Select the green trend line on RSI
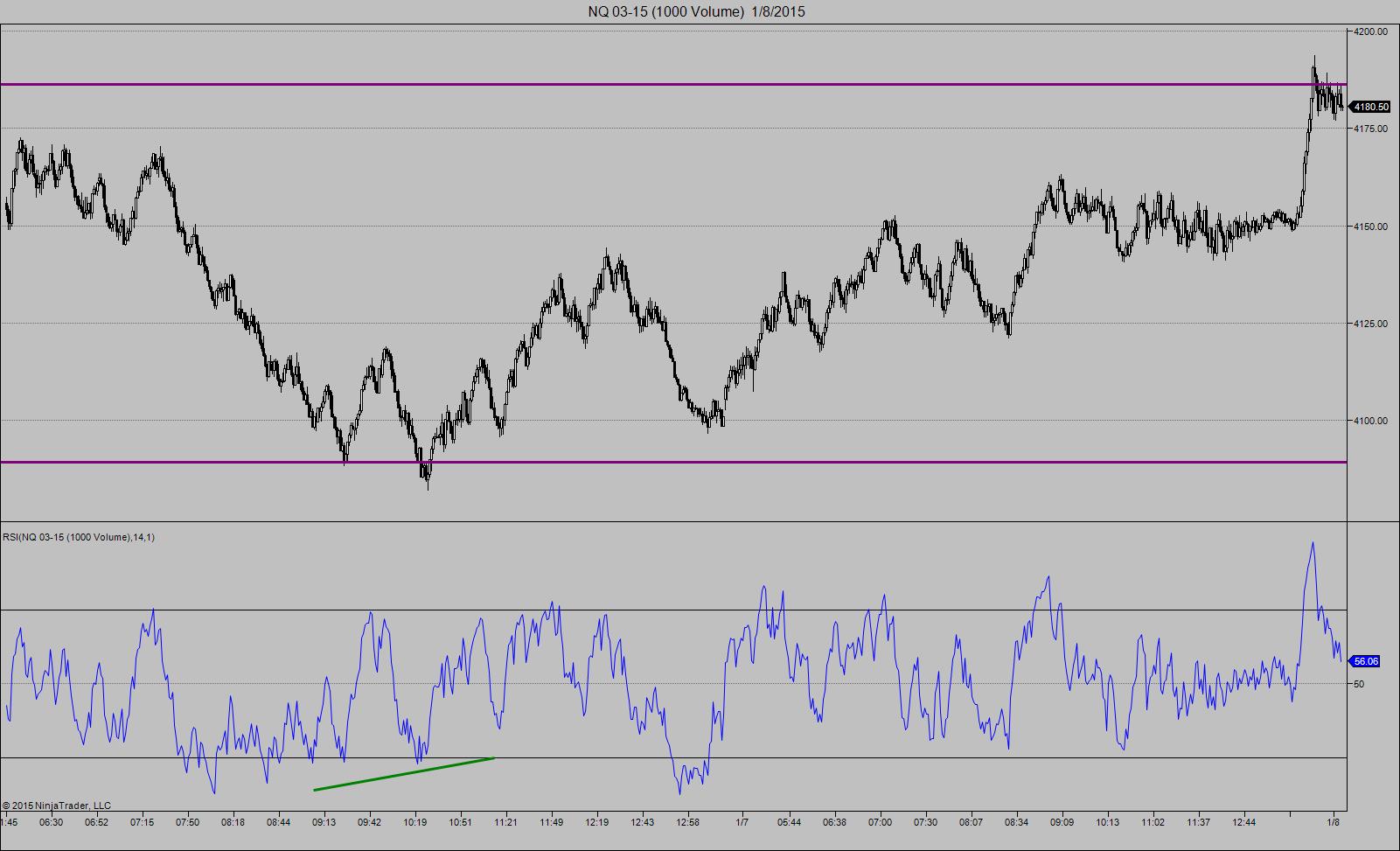Image resolution: width=1400 pixels, height=851 pixels. (x=404, y=774)
